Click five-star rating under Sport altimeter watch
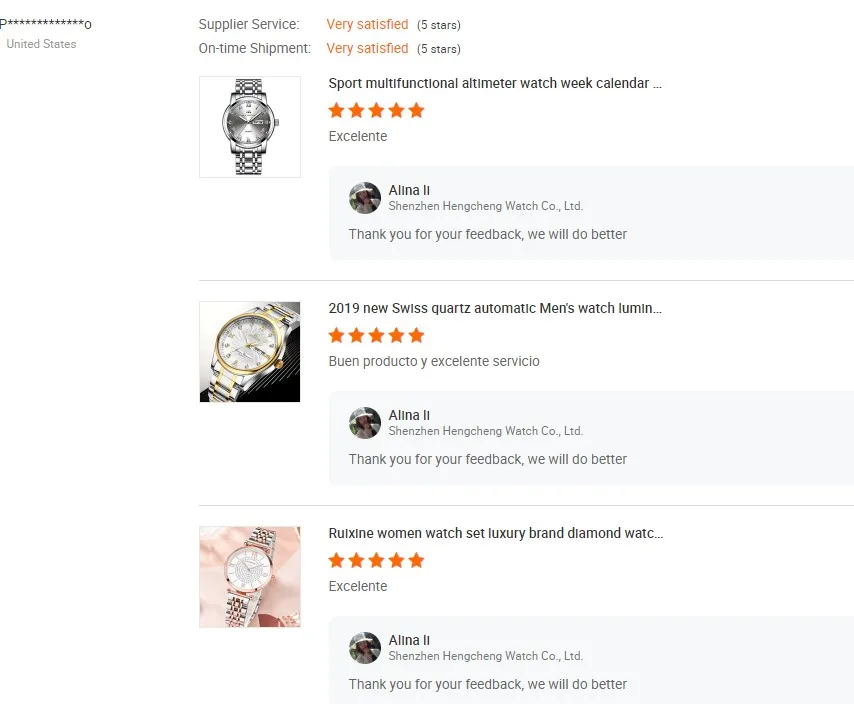 point(376,110)
